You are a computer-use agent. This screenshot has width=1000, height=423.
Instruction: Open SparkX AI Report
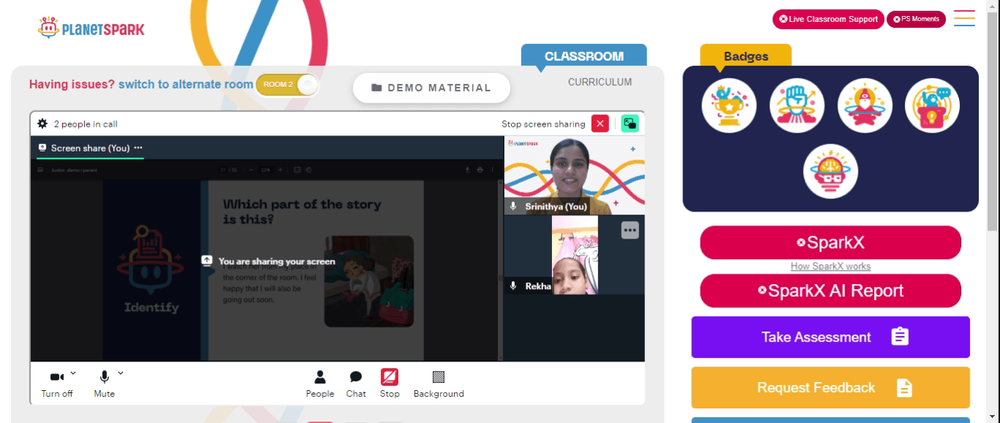(x=830, y=291)
